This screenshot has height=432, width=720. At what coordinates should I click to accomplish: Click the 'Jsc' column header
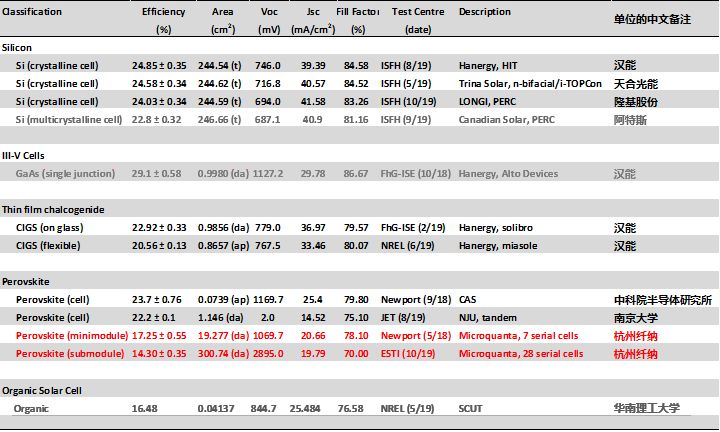click(x=313, y=12)
